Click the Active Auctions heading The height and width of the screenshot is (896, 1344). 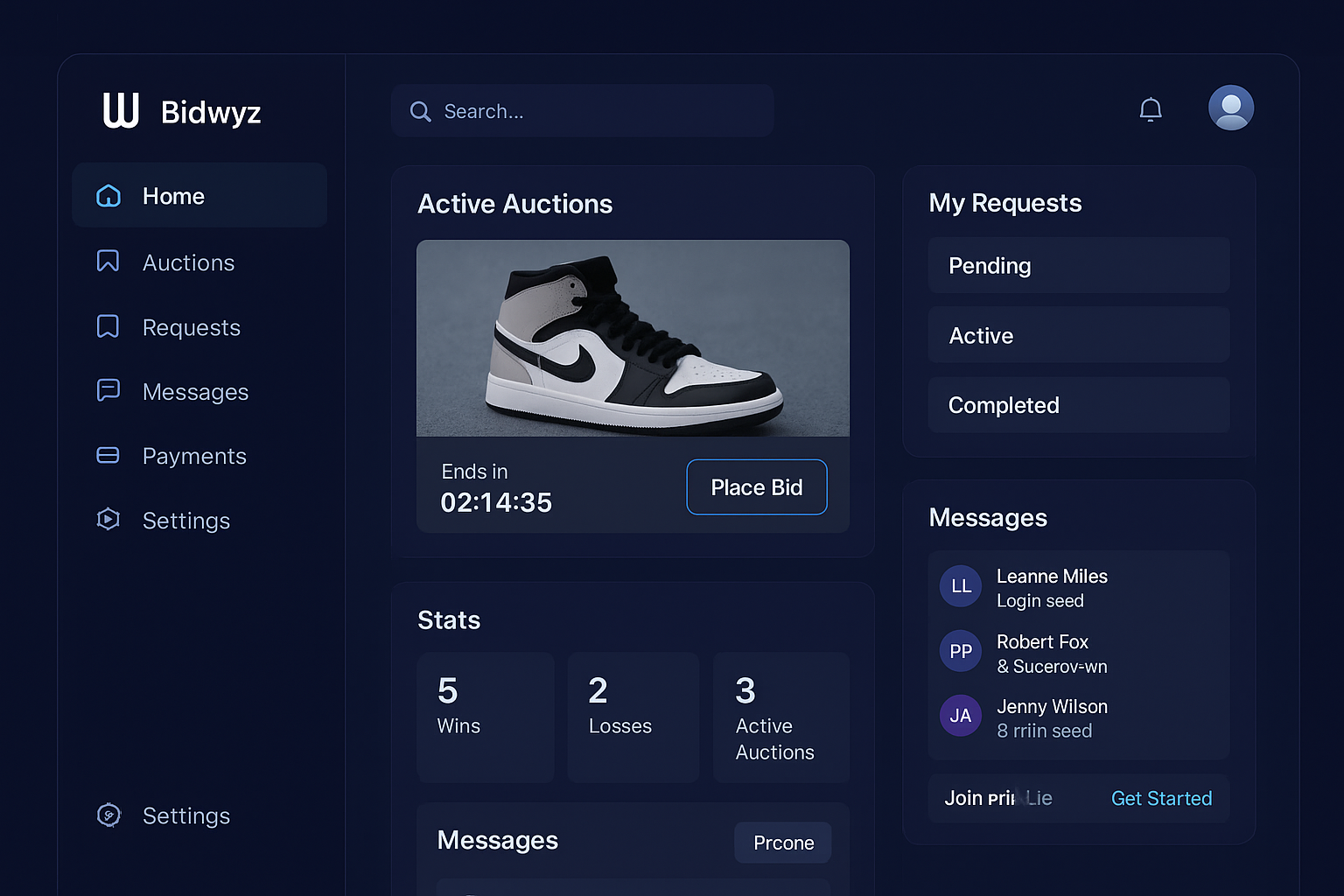(x=514, y=204)
